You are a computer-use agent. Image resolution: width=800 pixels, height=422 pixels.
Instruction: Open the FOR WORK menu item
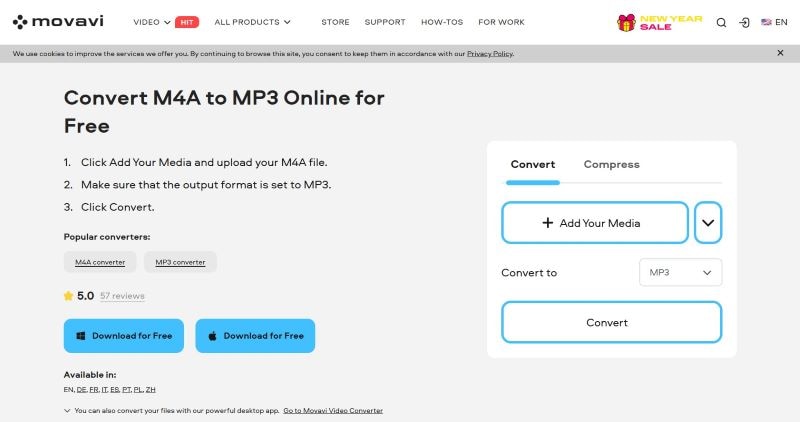click(501, 22)
